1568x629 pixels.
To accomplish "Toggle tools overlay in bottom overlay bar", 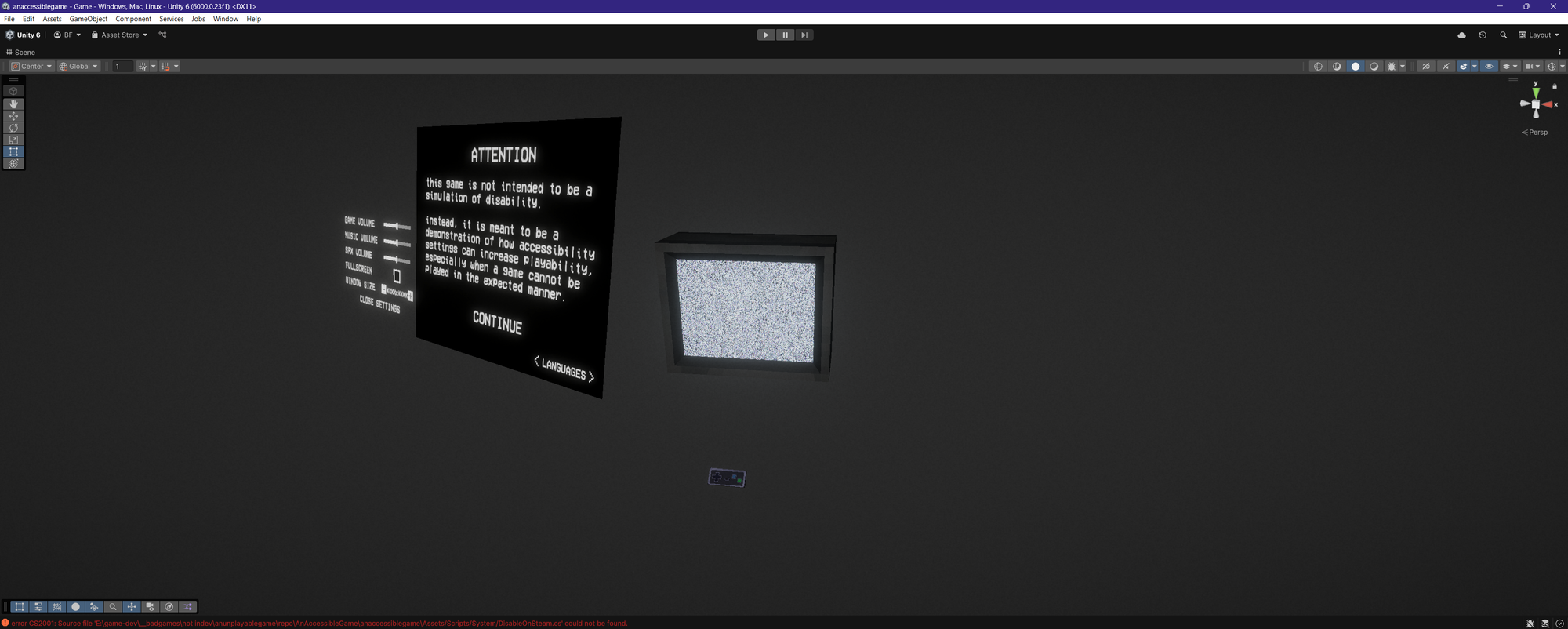I will click(x=20, y=606).
